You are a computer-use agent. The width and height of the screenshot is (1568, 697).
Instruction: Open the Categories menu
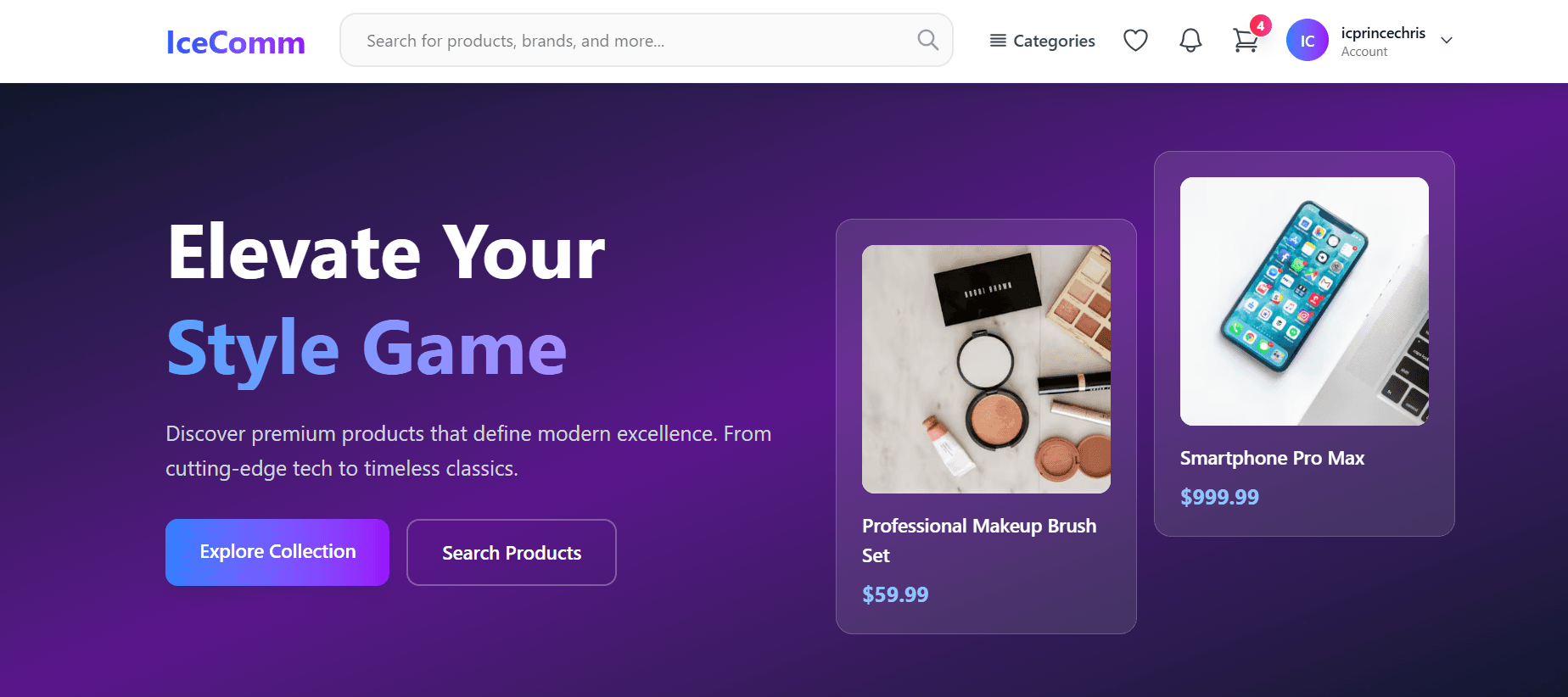pos(1054,41)
